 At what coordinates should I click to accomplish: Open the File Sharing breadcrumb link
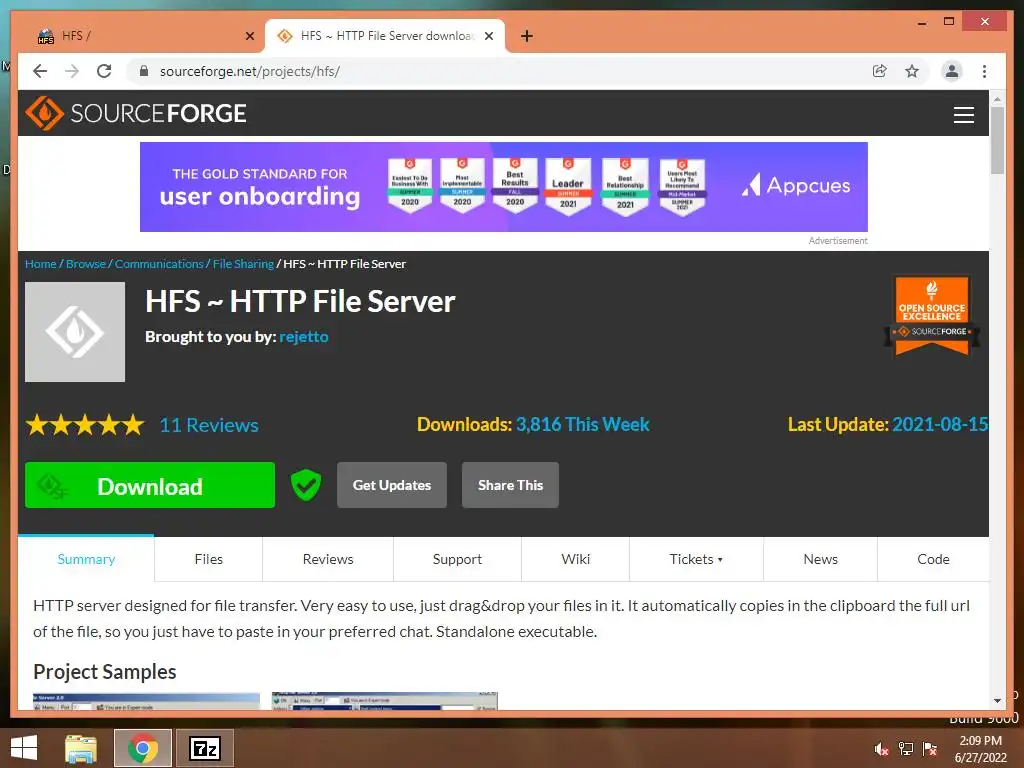pyautogui.click(x=243, y=264)
